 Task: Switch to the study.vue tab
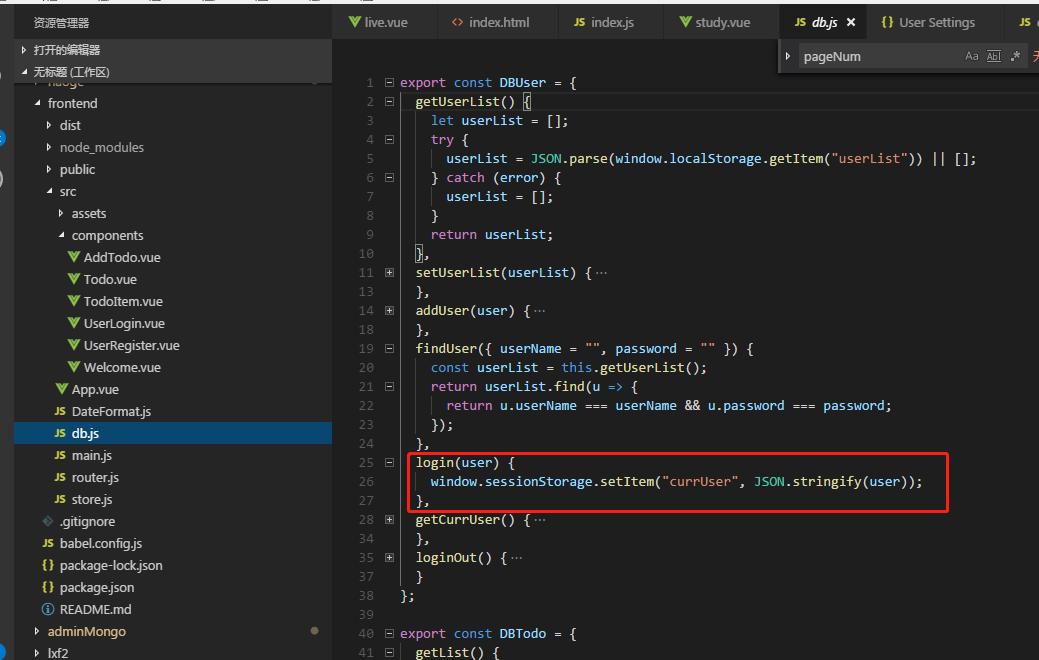(x=714, y=22)
